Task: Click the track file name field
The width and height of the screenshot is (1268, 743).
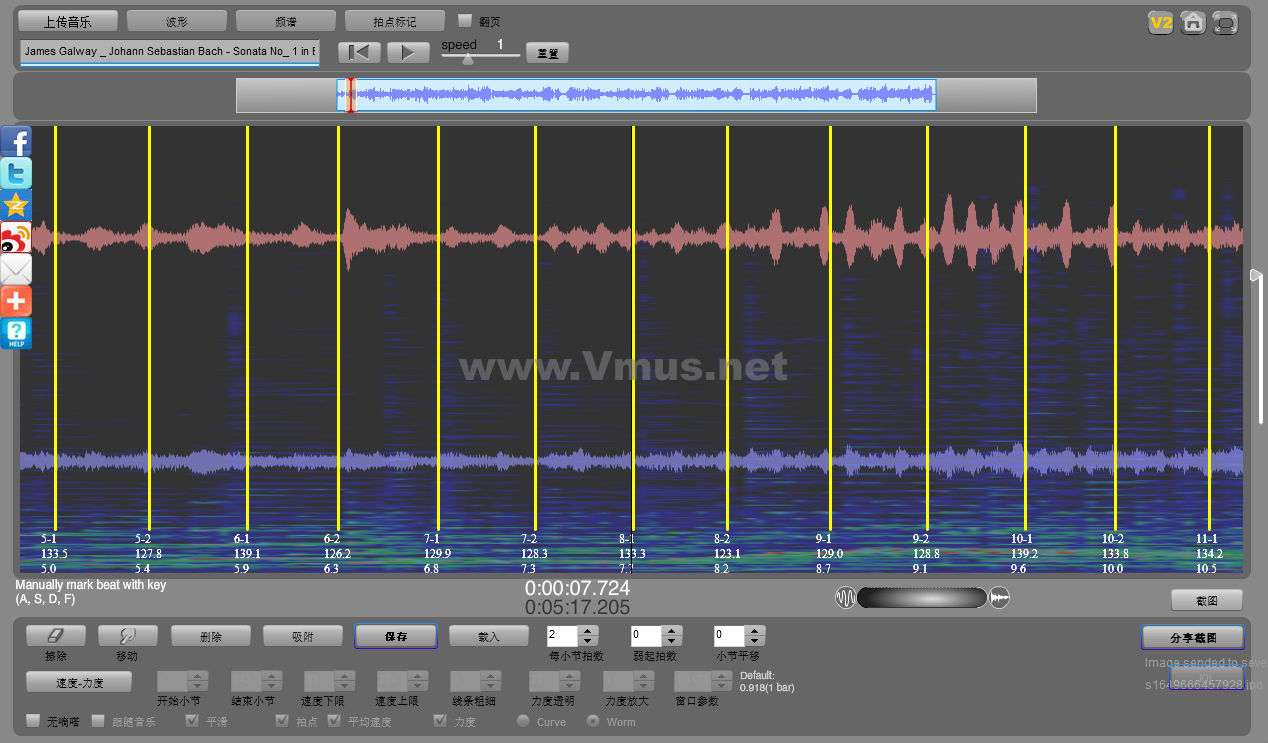Action: pos(169,51)
